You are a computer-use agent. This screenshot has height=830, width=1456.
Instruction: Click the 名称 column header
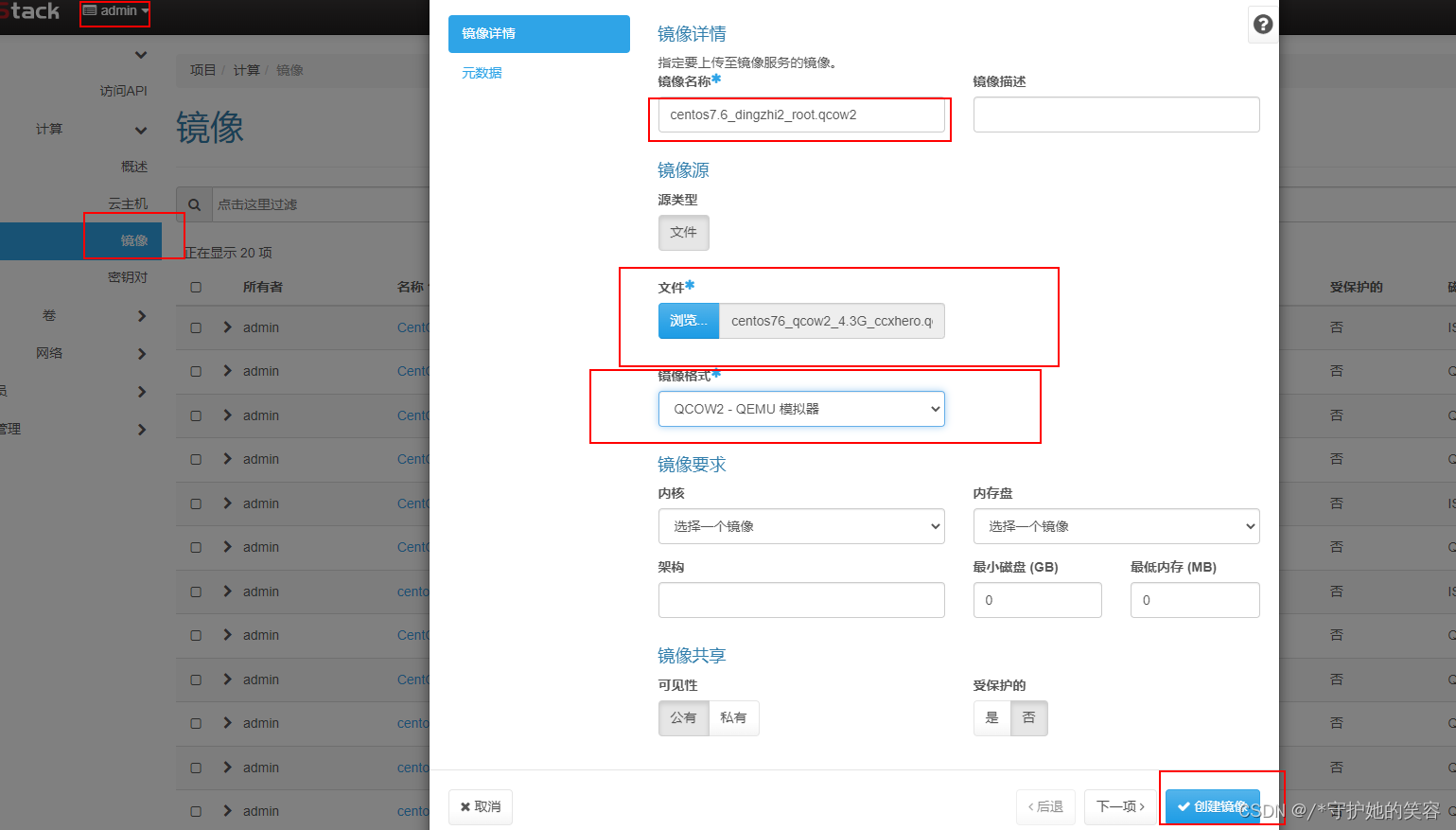click(x=411, y=287)
